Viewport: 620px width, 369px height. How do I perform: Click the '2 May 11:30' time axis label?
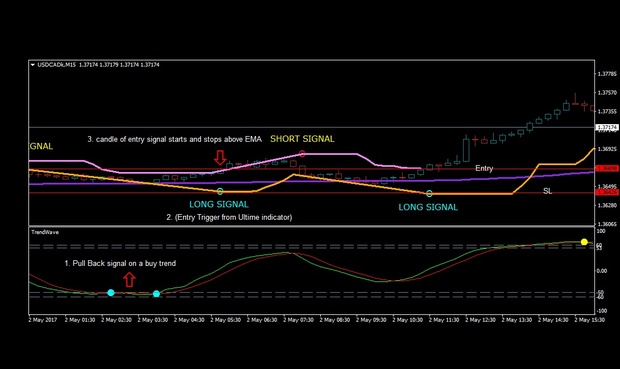[x=444, y=320]
